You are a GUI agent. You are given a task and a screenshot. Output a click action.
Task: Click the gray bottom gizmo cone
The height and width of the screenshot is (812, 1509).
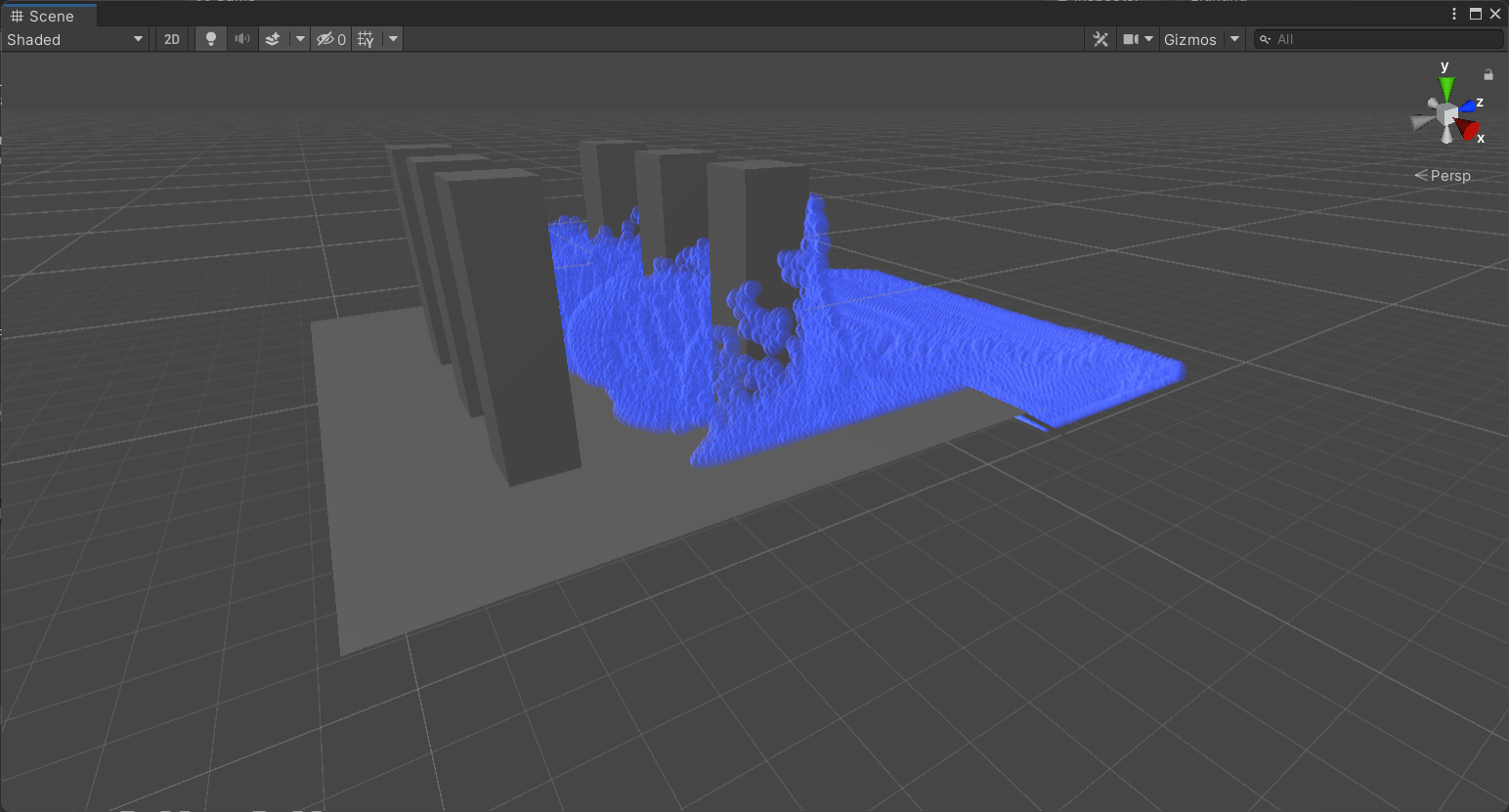[1447, 135]
